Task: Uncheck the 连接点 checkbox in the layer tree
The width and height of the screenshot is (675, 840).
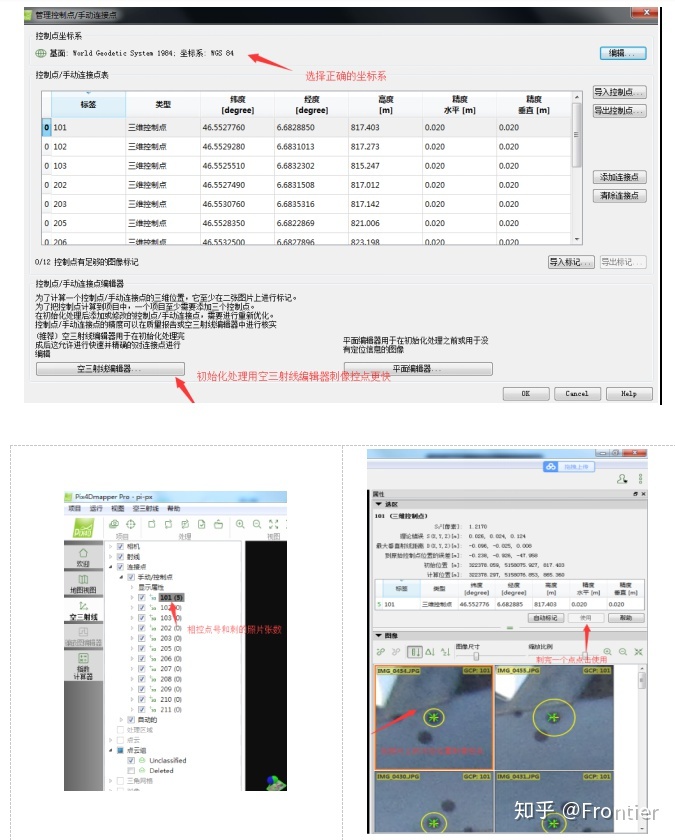Action: (121, 567)
